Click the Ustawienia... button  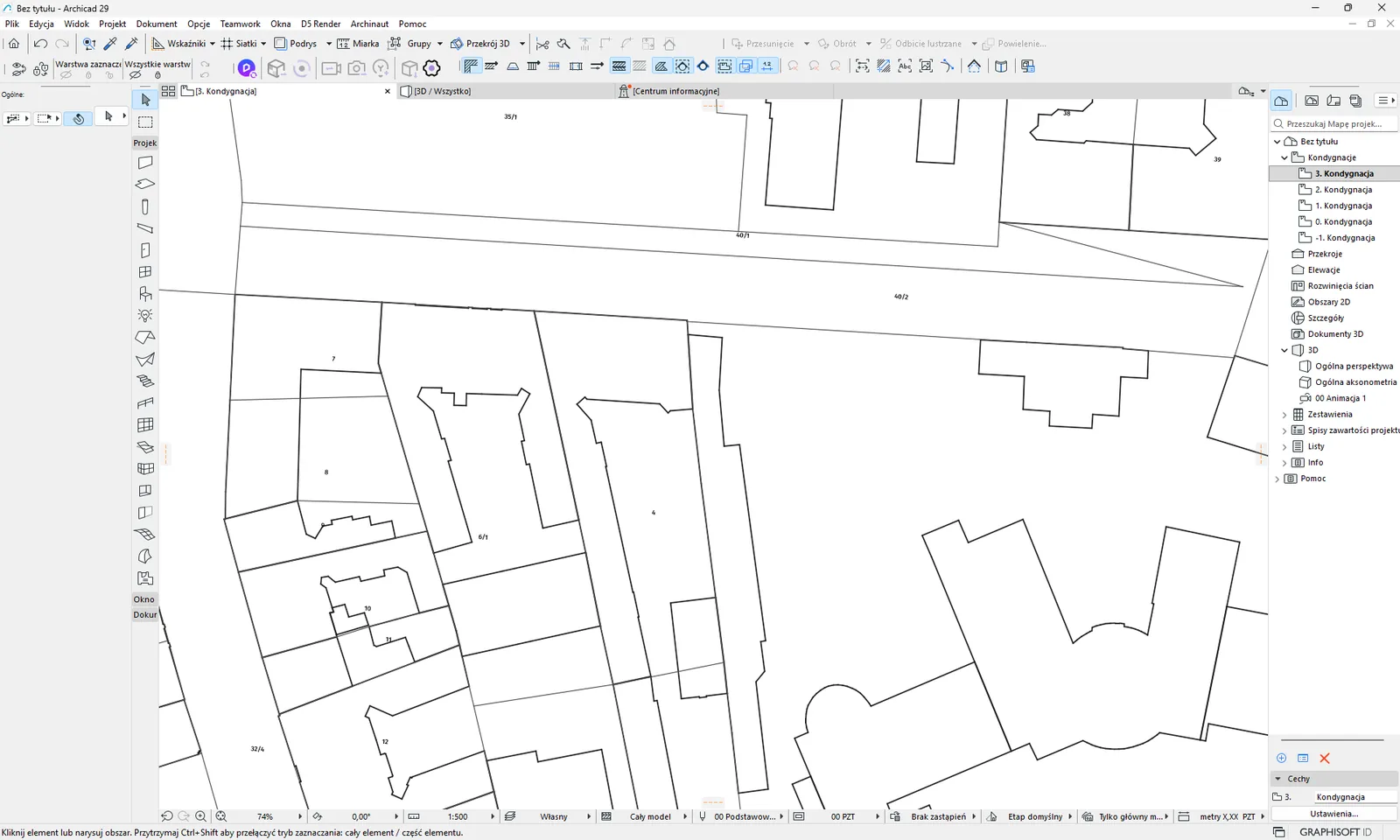pos(1333,814)
